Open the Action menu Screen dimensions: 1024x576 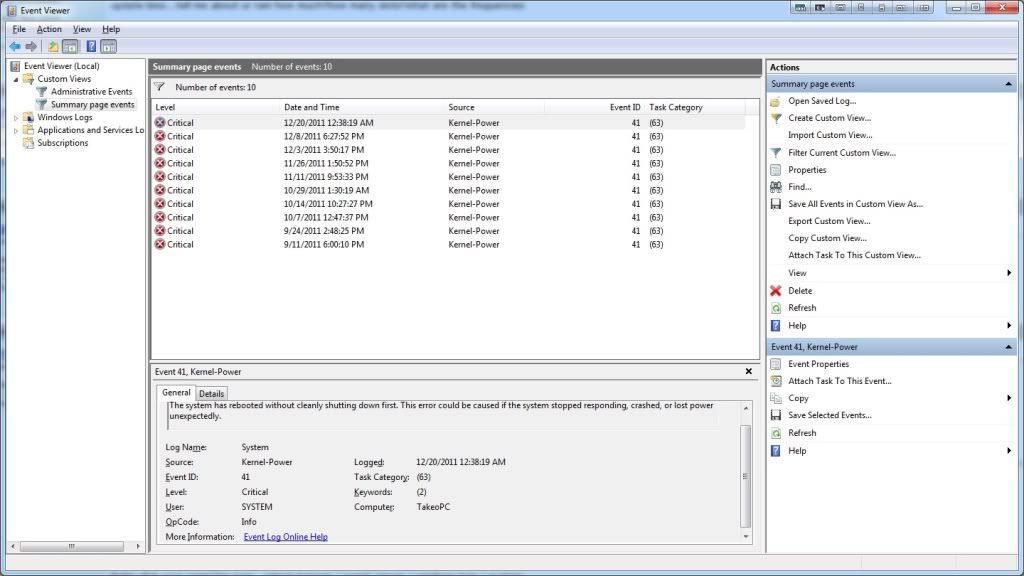pos(49,29)
